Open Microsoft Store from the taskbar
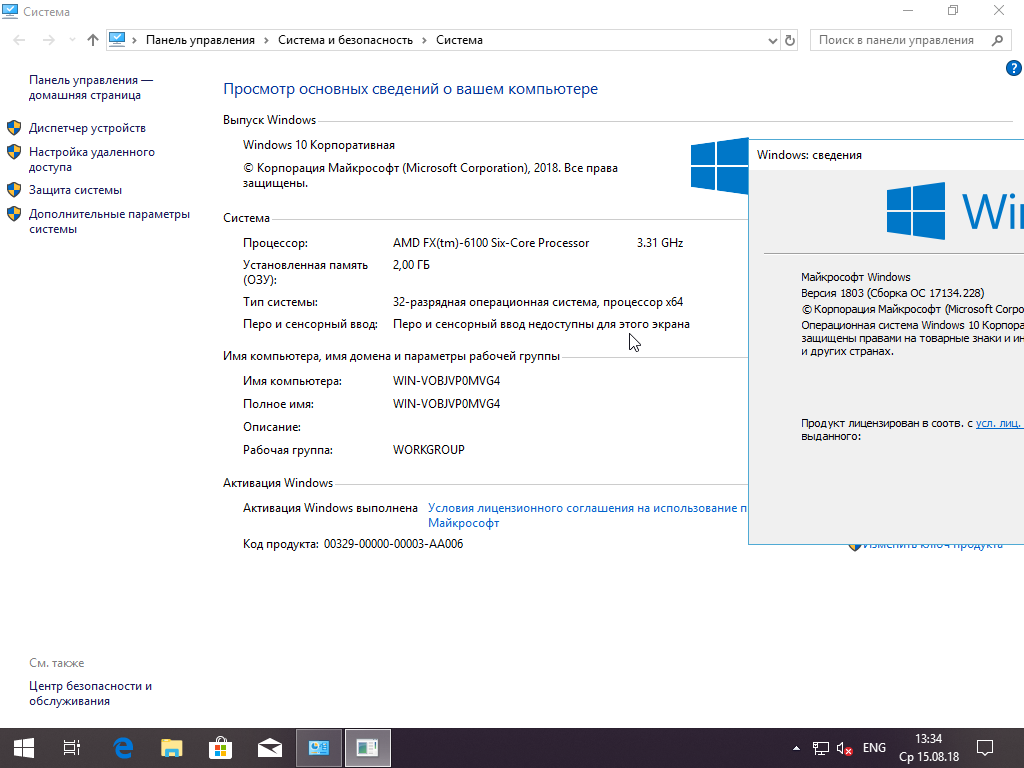1024x768 pixels. (220, 748)
